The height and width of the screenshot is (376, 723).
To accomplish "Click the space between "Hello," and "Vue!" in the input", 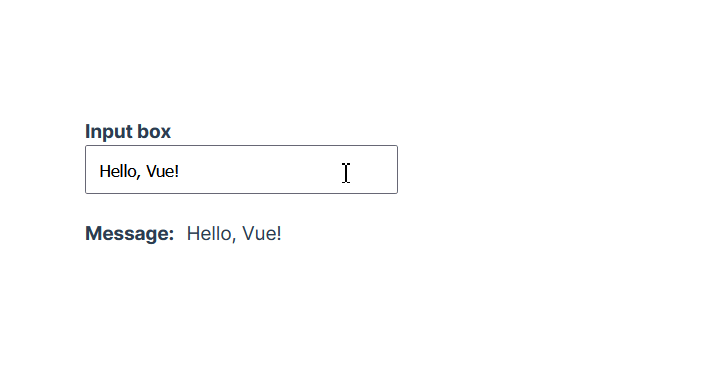I will [143, 172].
